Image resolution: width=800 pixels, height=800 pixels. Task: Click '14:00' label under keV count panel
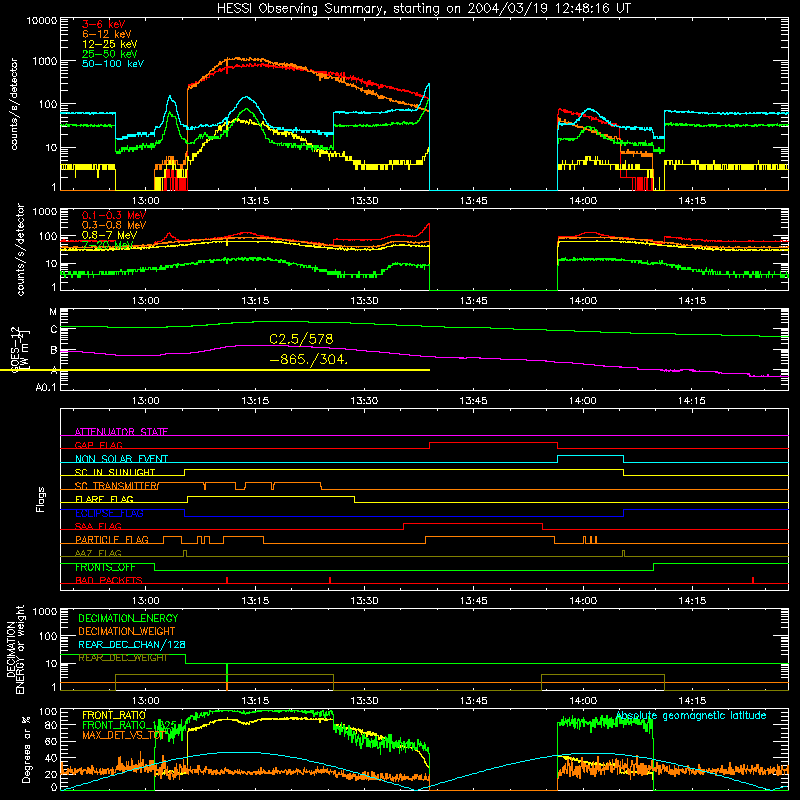(583, 201)
